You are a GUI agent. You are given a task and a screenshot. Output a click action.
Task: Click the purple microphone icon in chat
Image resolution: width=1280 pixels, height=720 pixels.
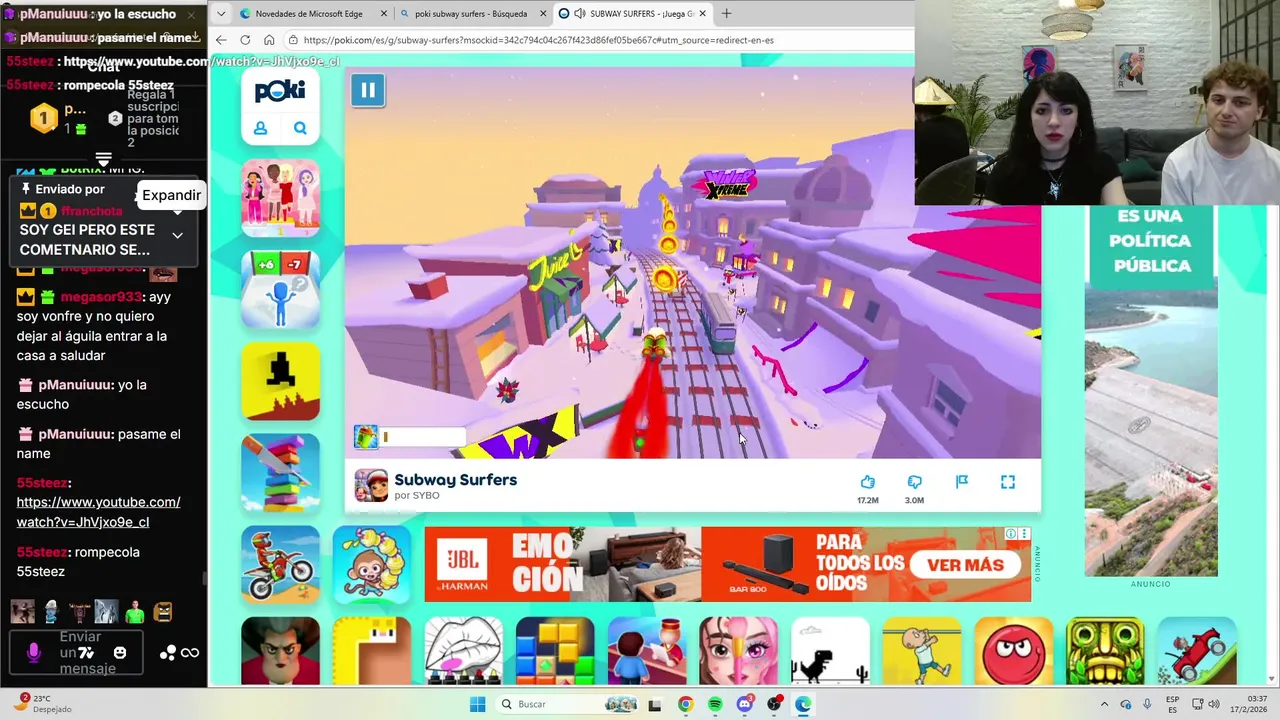point(33,652)
